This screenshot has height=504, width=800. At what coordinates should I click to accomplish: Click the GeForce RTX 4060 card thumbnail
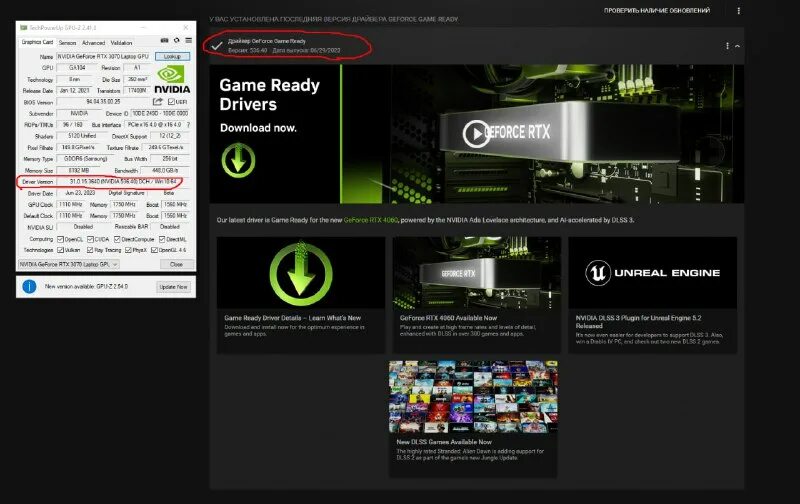pyautogui.click(x=477, y=272)
